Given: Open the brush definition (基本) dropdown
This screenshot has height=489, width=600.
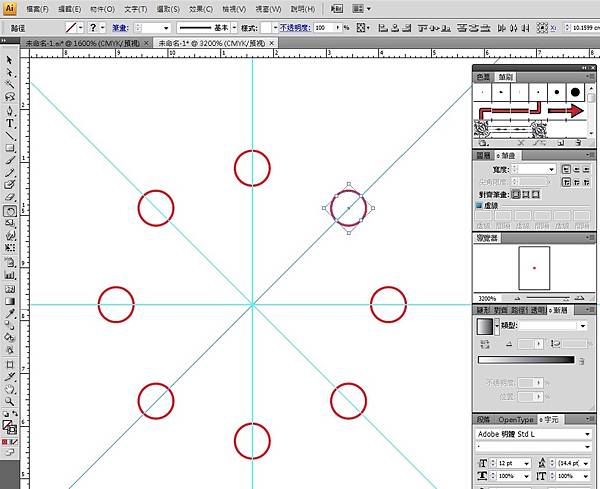Looking at the screenshot, I should pyautogui.click(x=234, y=28).
